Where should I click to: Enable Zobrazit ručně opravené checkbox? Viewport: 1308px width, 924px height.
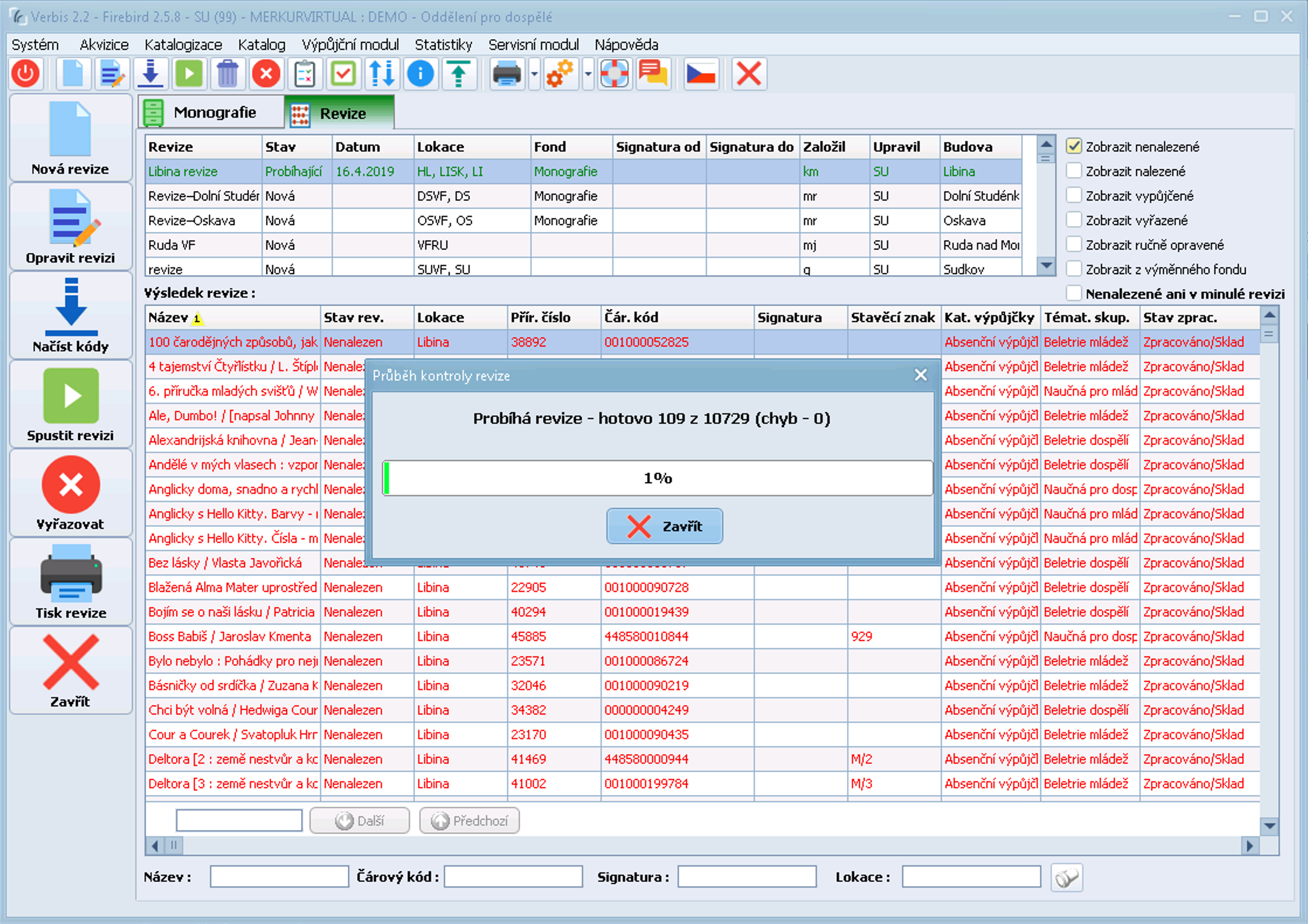coord(1074,244)
